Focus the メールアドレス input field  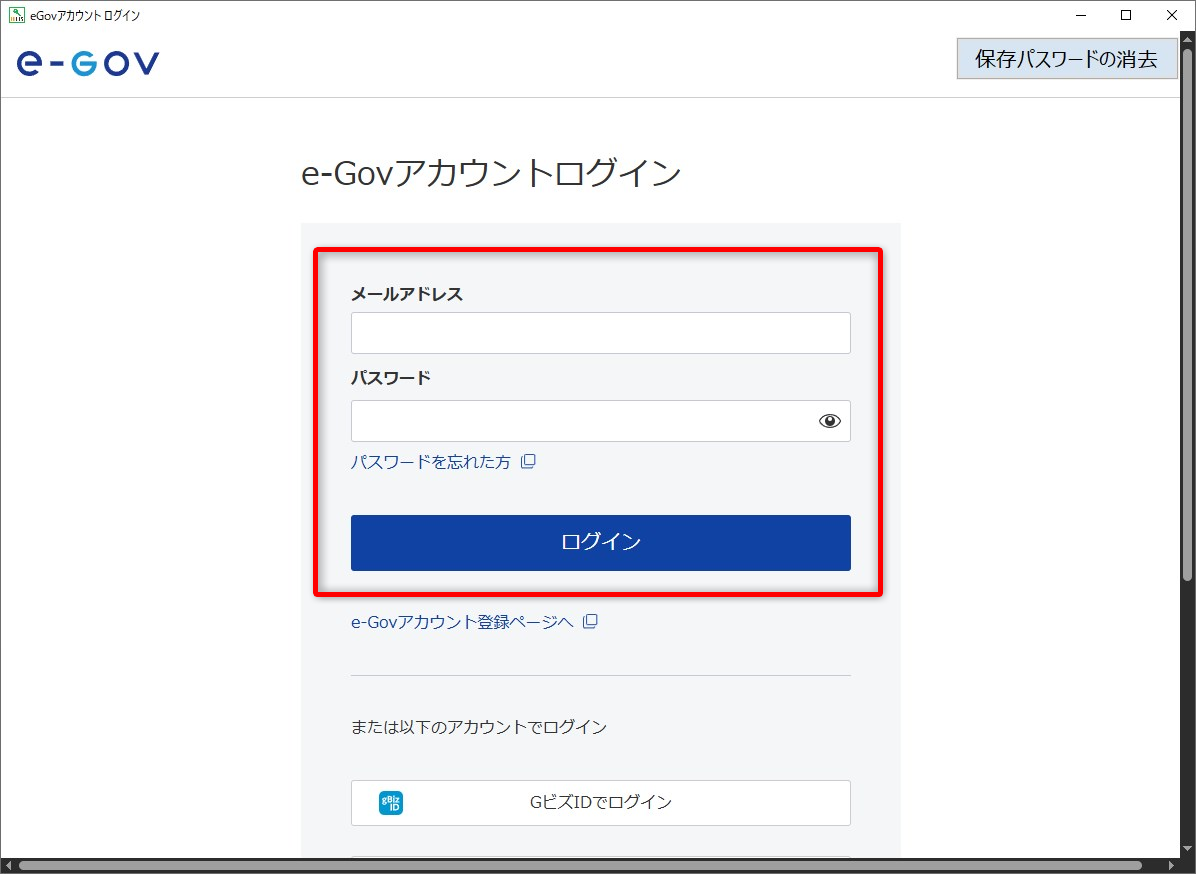click(600, 333)
